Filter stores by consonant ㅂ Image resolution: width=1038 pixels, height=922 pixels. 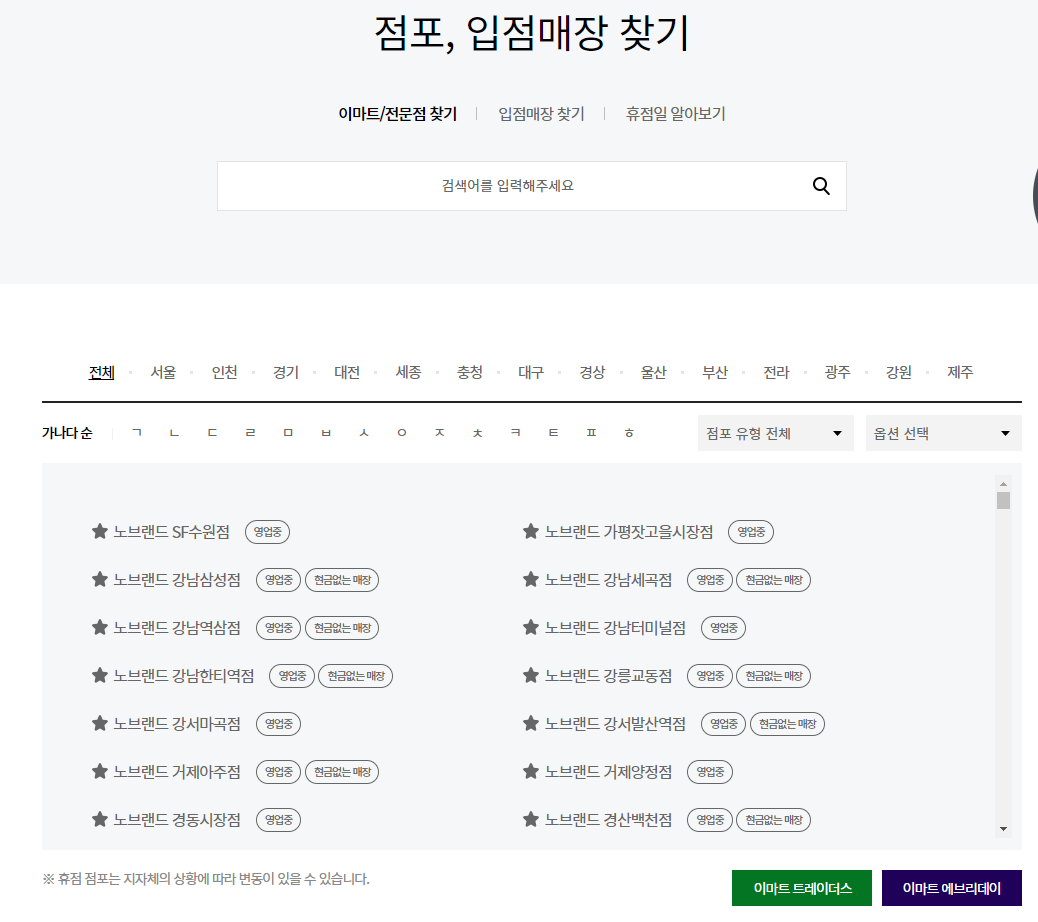point(326,433)
